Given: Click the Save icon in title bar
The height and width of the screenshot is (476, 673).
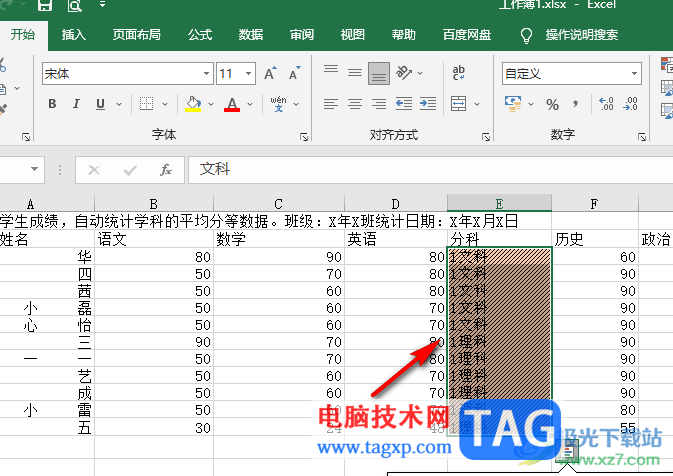Looking at the screenshot, I should pos(45,5).
